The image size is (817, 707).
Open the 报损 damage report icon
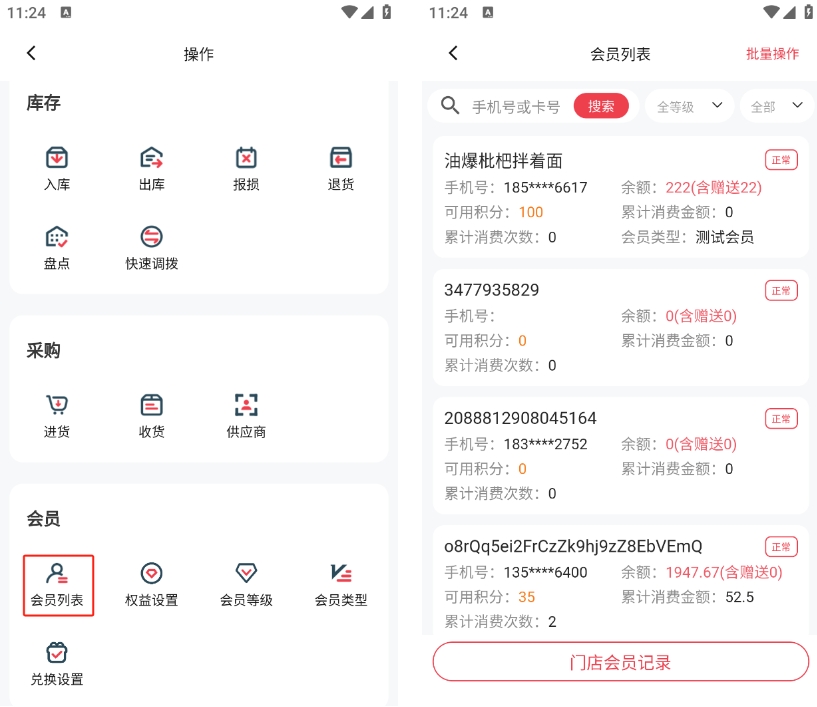point(246,167)
